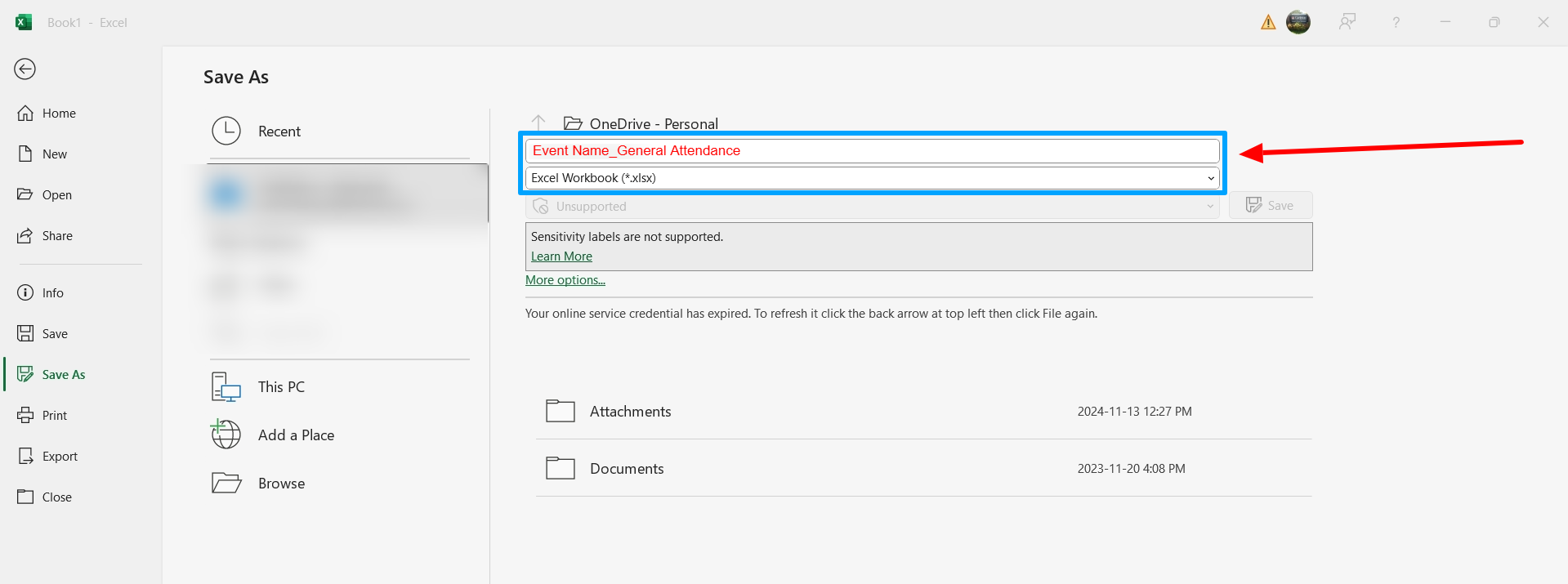Open the More options link
The width and height of the screenshot is (1568, 584).
(x=565, y=280)
